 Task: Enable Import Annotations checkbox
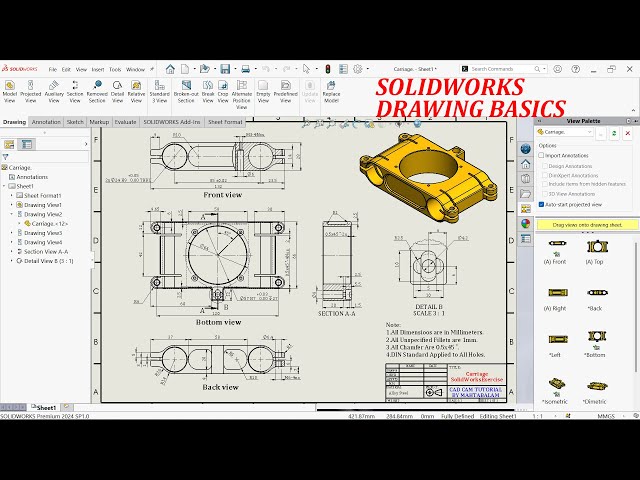click(x=541, y=156)
